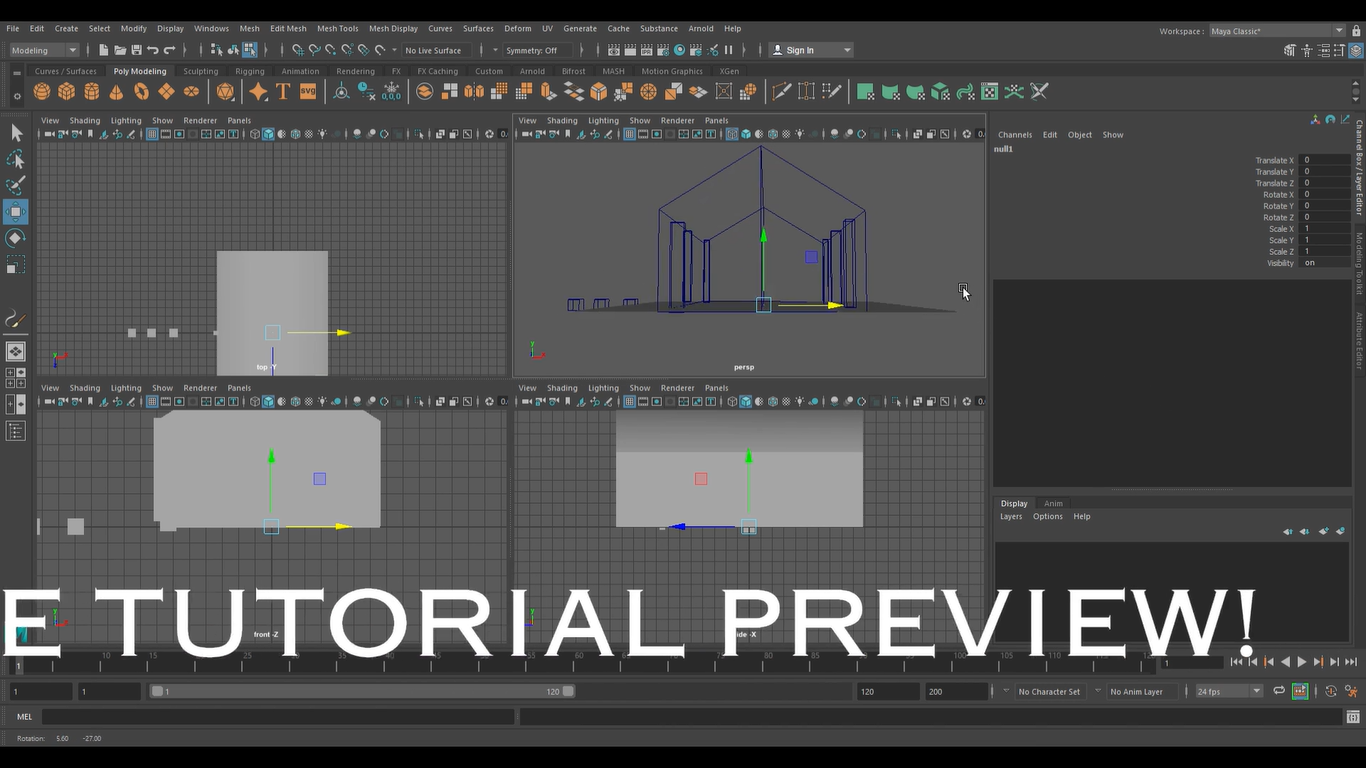Switch to the Sculpting shelf tab

[200, 71]
